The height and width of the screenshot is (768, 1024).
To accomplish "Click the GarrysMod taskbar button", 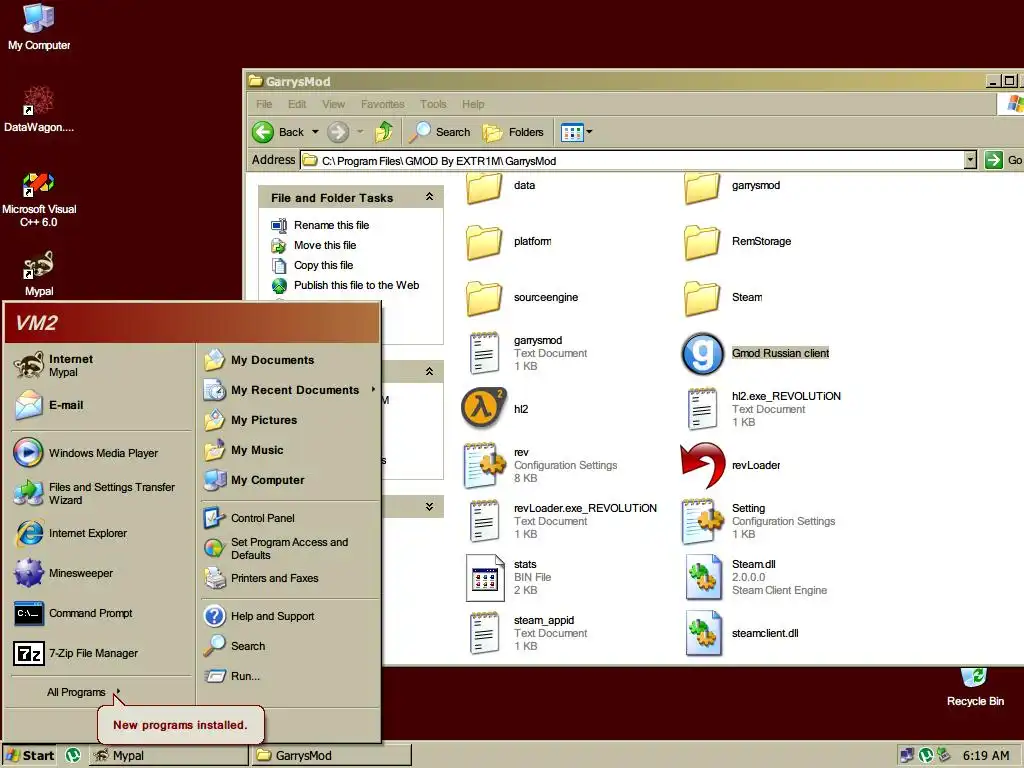I will (x=332, y=756).
